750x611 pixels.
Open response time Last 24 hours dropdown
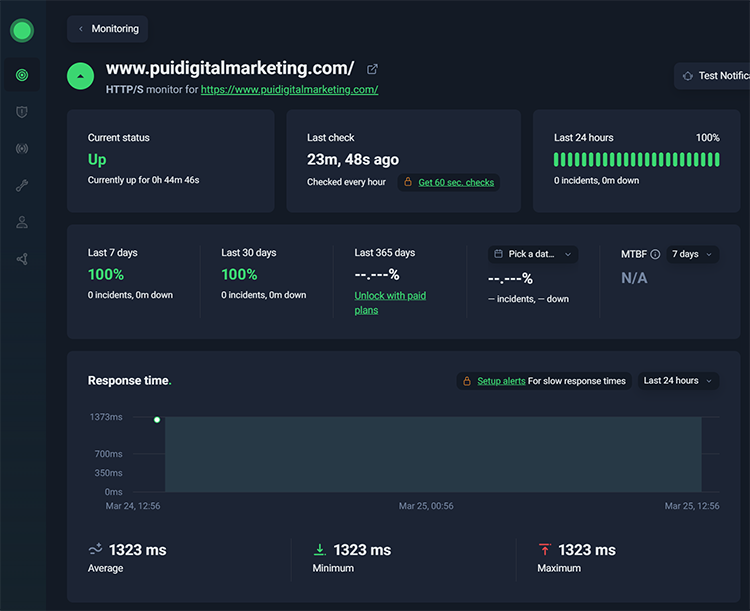tap(678, 381)
